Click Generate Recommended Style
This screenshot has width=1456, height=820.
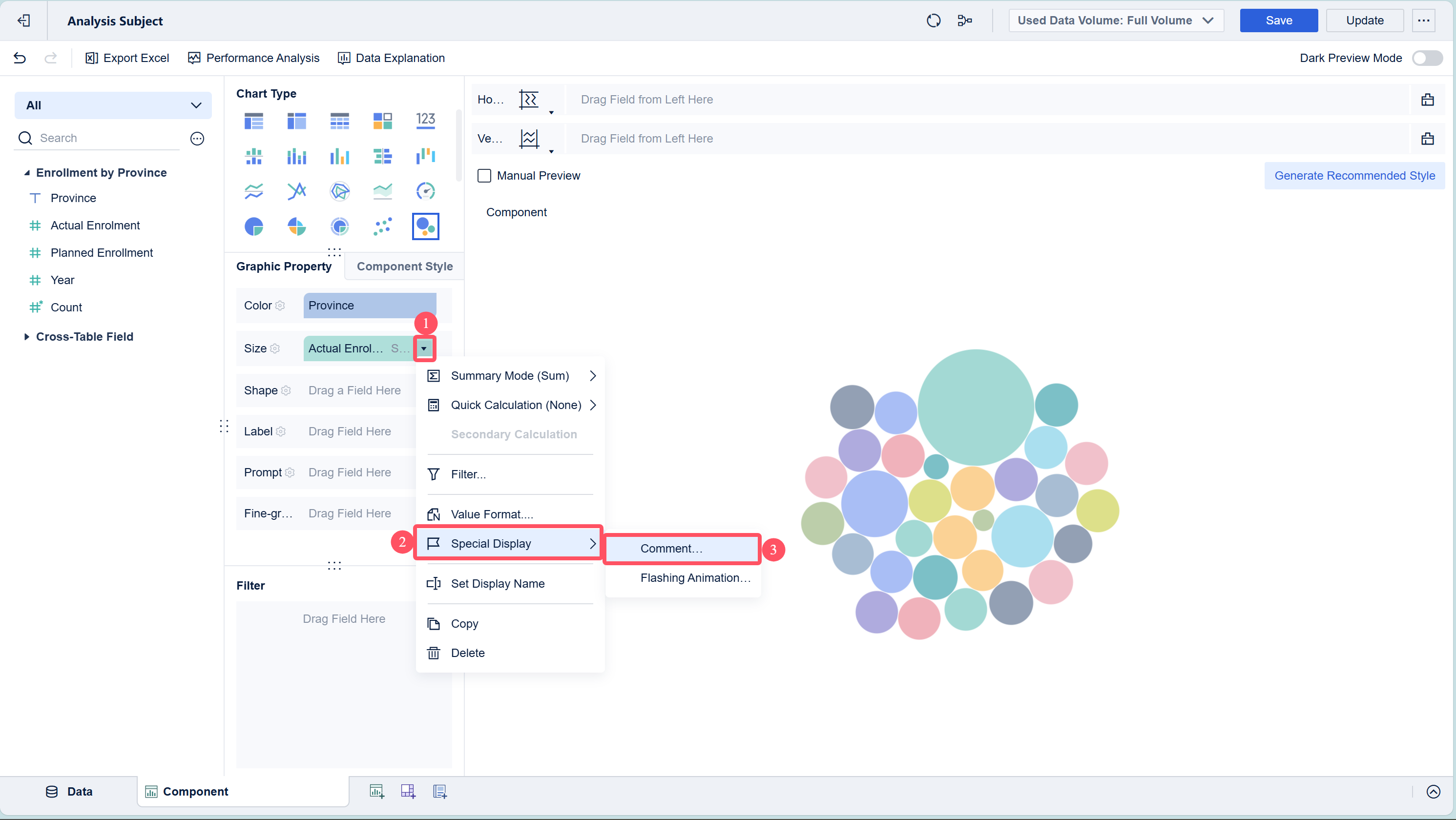click(x=1353, y=176)
